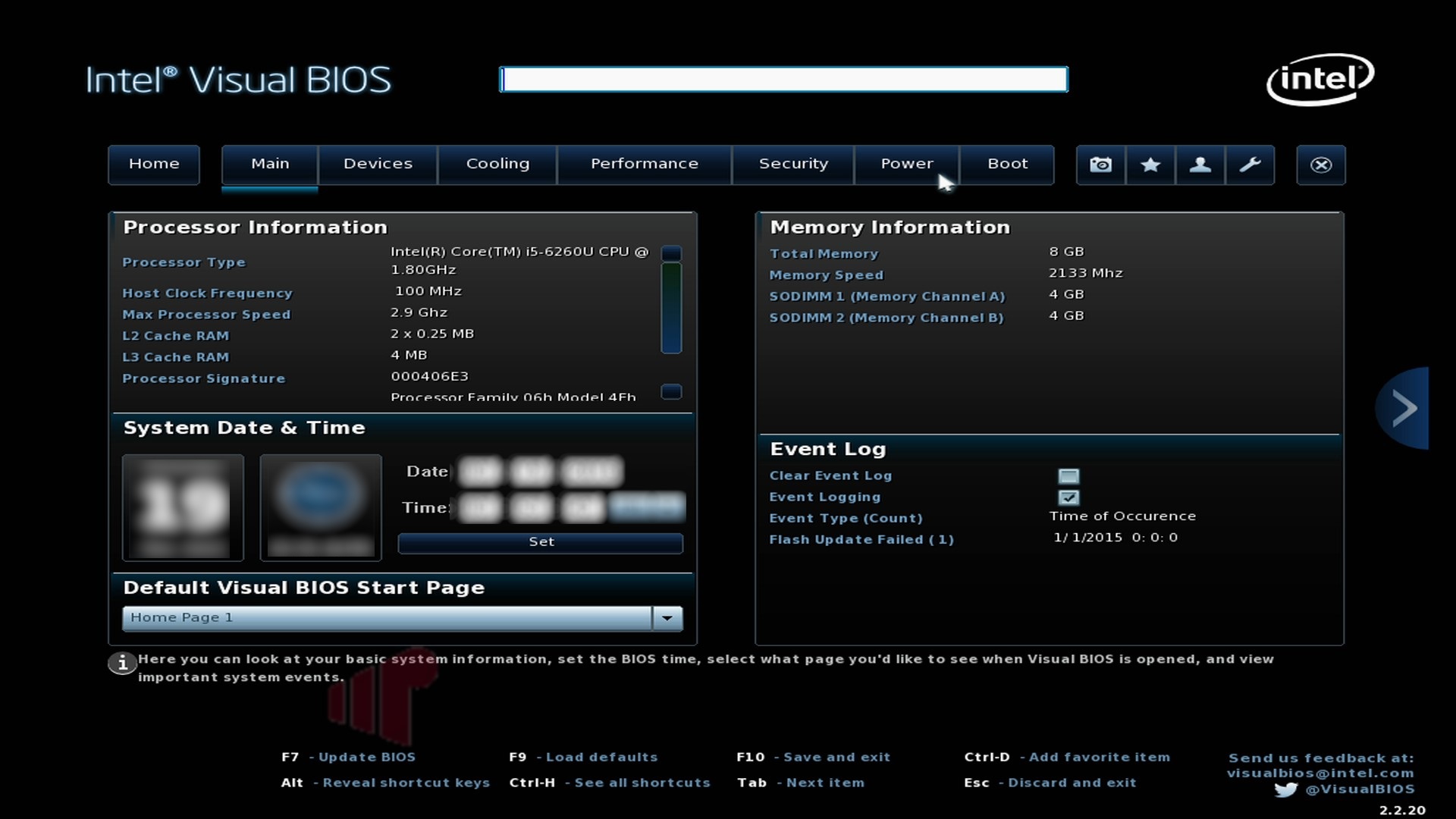Click the L2 Cache RAM label
Screen dimensions: 1456x819
coord(175,336)
